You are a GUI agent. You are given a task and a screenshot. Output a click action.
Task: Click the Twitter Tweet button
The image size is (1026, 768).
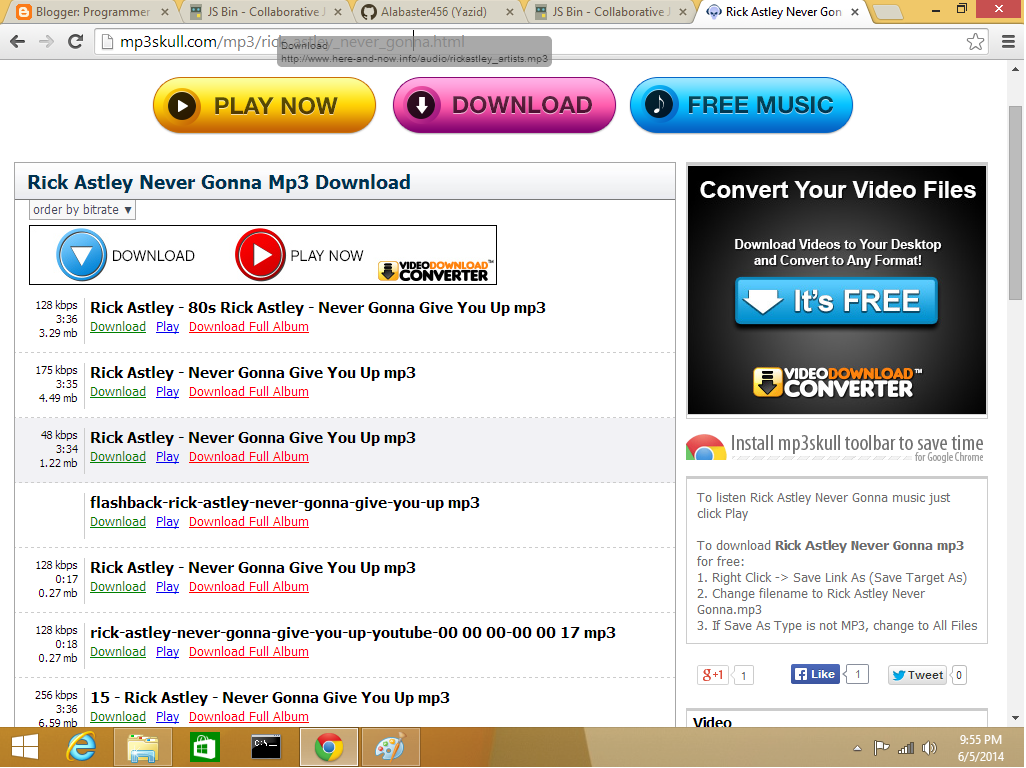click(x=917, y=675)
